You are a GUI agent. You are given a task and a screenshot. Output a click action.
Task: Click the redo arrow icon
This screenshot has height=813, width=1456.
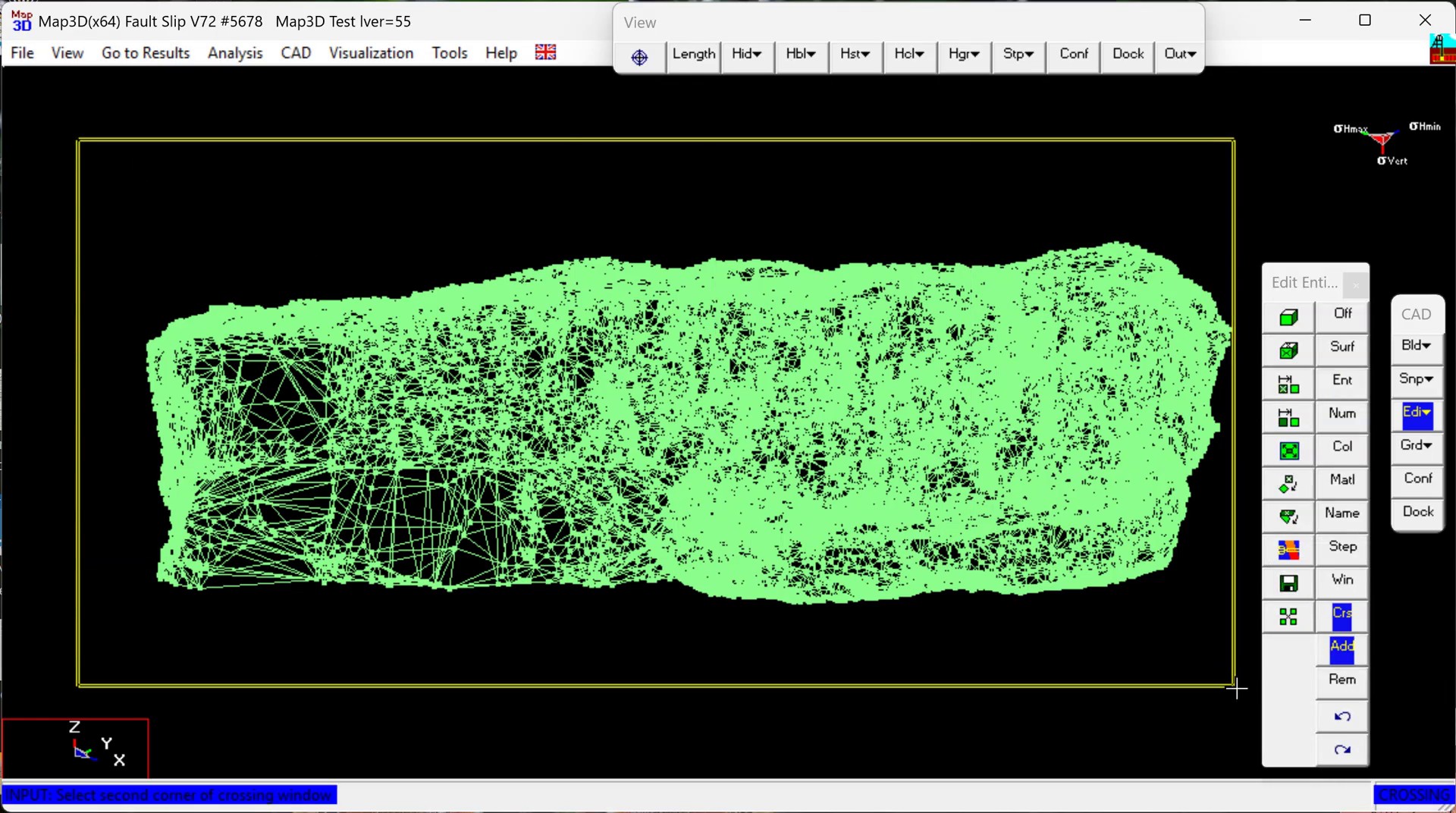click(x=1341, y=750)
